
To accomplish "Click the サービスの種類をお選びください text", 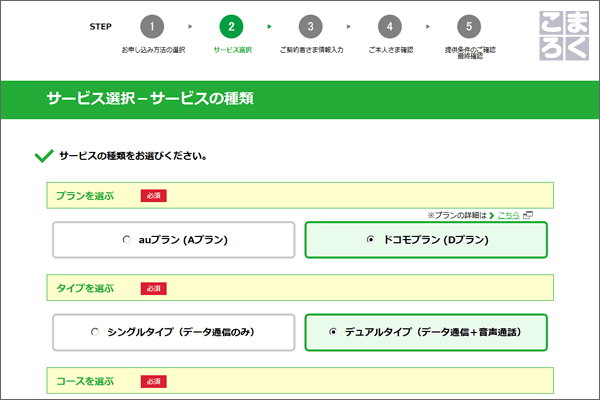I will (133, 156).
